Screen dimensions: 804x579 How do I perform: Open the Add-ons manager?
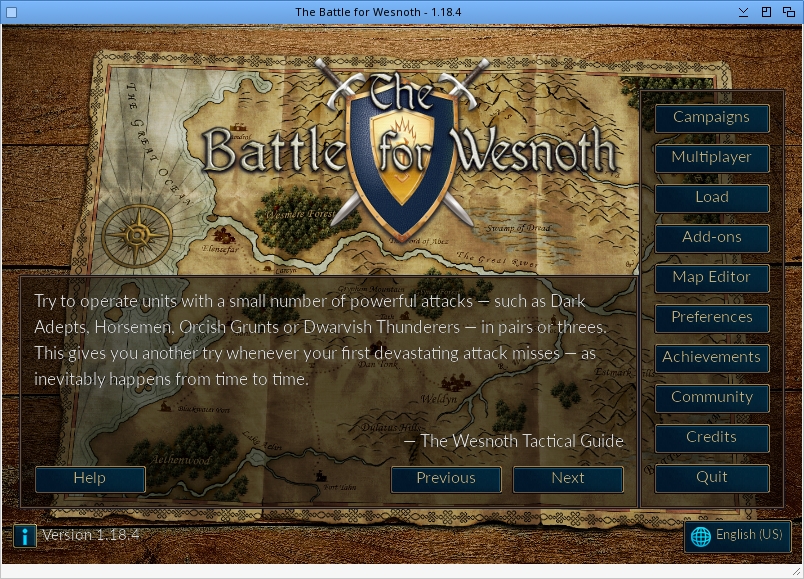[x=711, y=238]
